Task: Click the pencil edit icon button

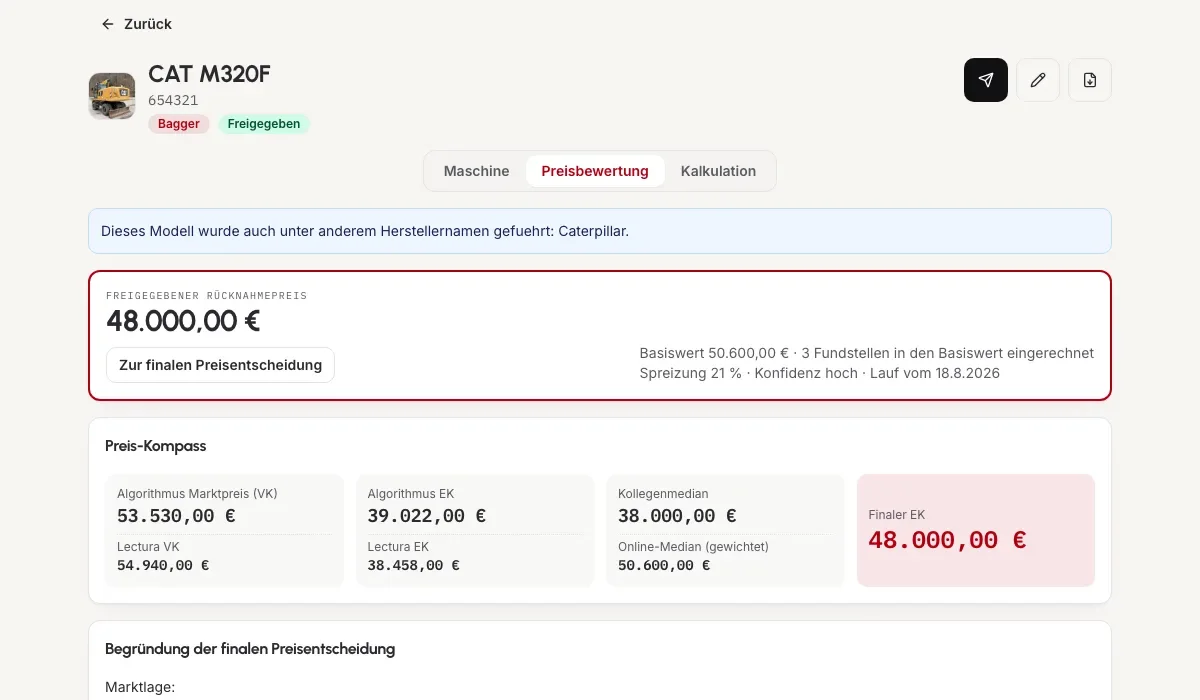Action: point(1038,80)
